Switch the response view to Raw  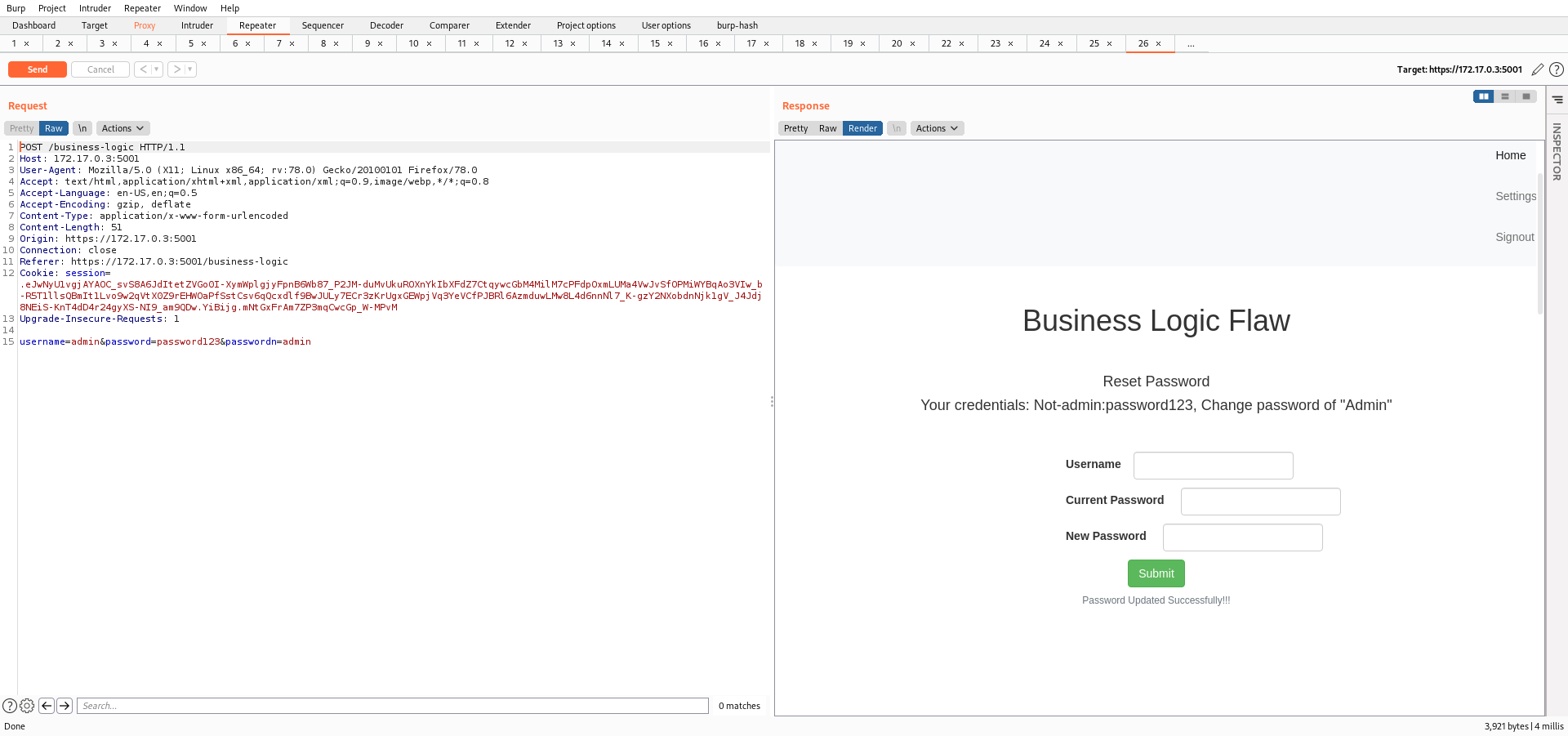click(x=827, y=128)
